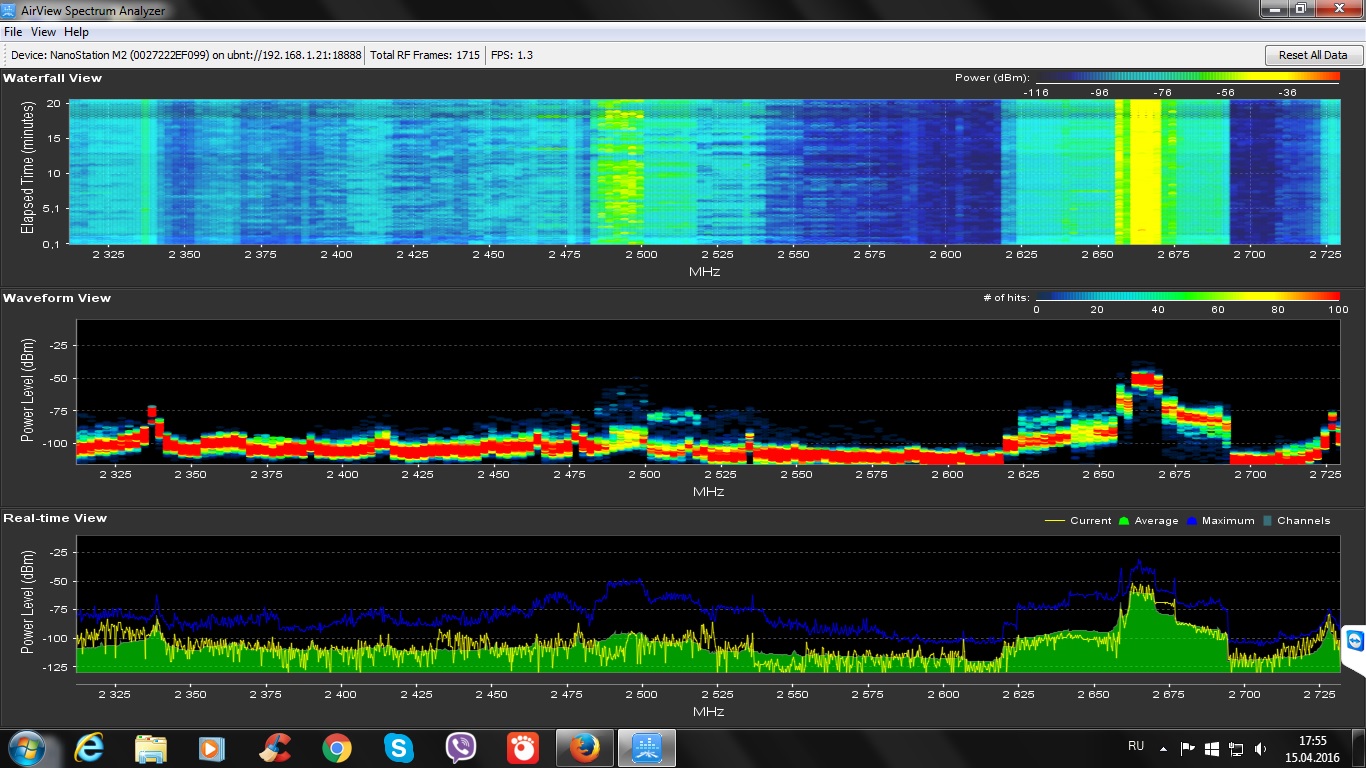Click the Windows Start button

pyautogui.click(x=27, y=748)
